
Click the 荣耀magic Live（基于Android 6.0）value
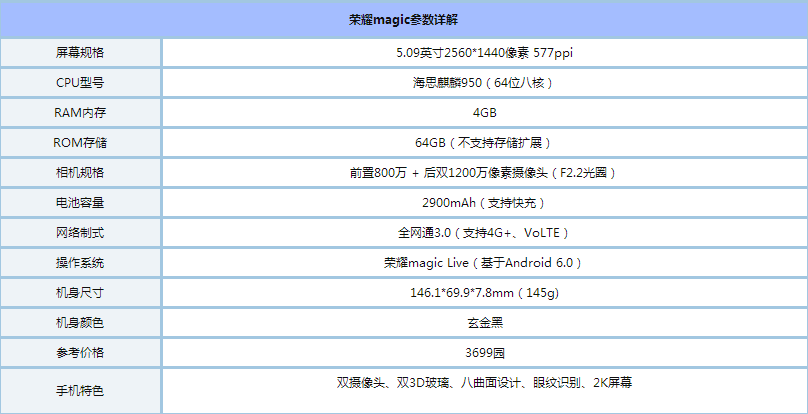484,262
